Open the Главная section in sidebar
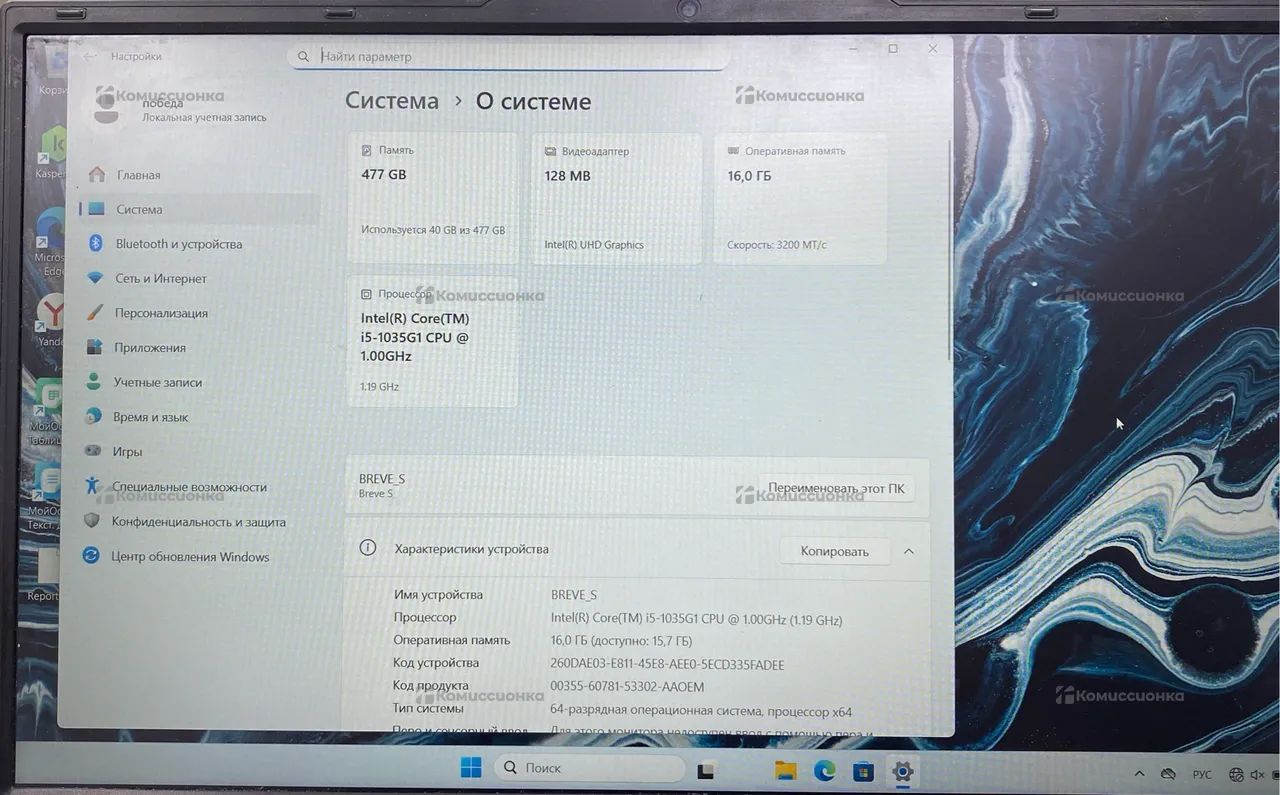 pos(138,175)
